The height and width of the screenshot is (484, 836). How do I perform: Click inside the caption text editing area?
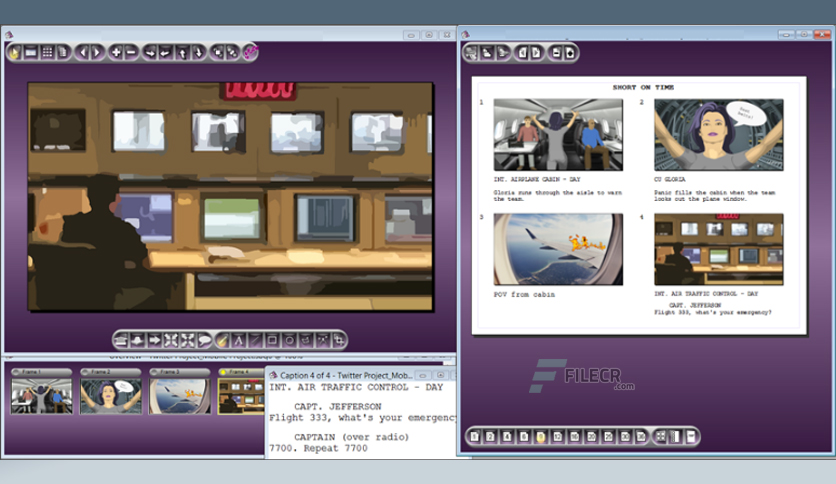point(361,419)
